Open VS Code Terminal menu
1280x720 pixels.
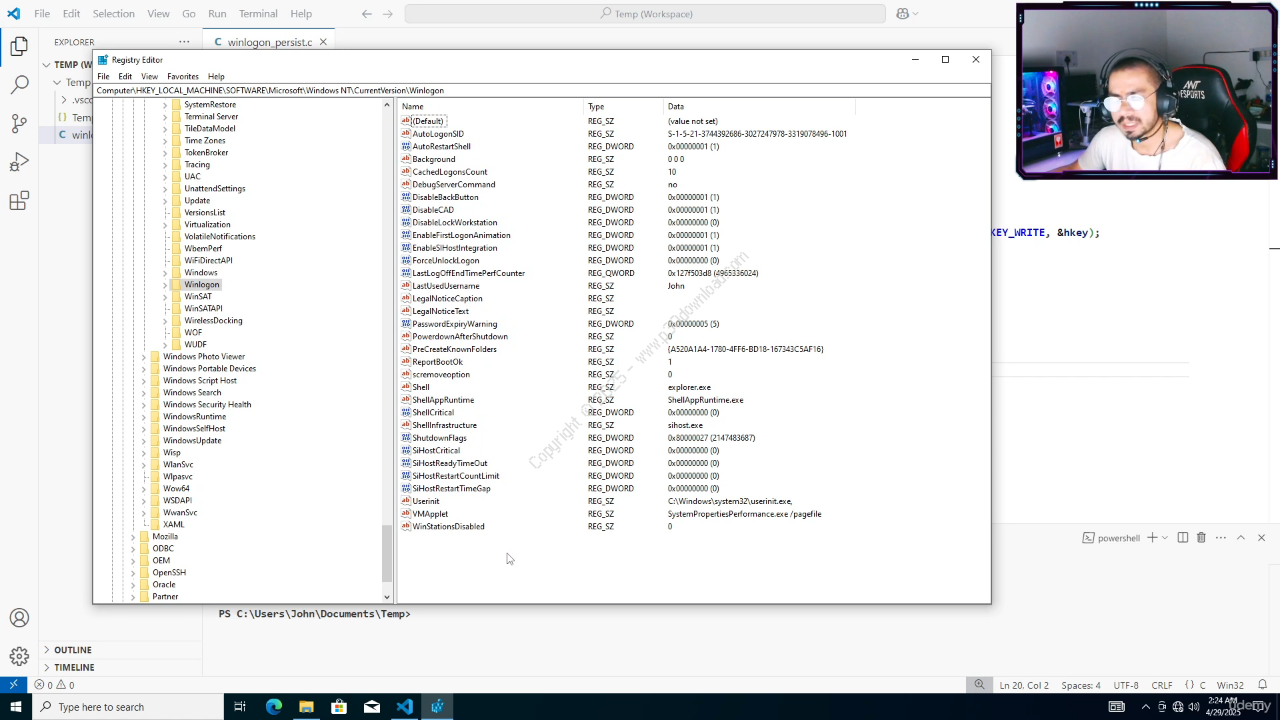[x=258, y=14]
